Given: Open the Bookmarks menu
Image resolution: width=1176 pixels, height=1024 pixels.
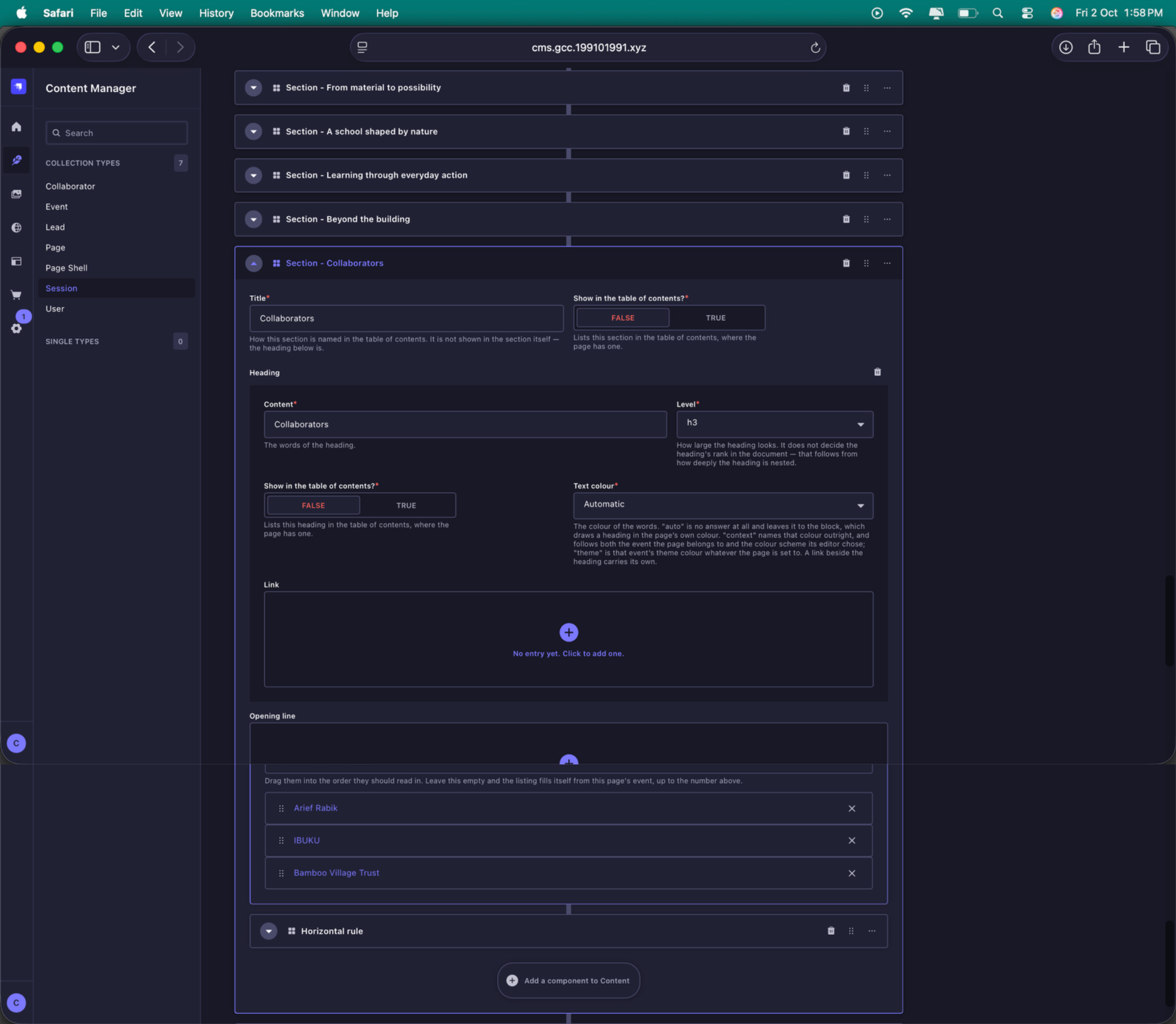Looking at the screenshot, I should pyautogui.click(x=277, y=13).
